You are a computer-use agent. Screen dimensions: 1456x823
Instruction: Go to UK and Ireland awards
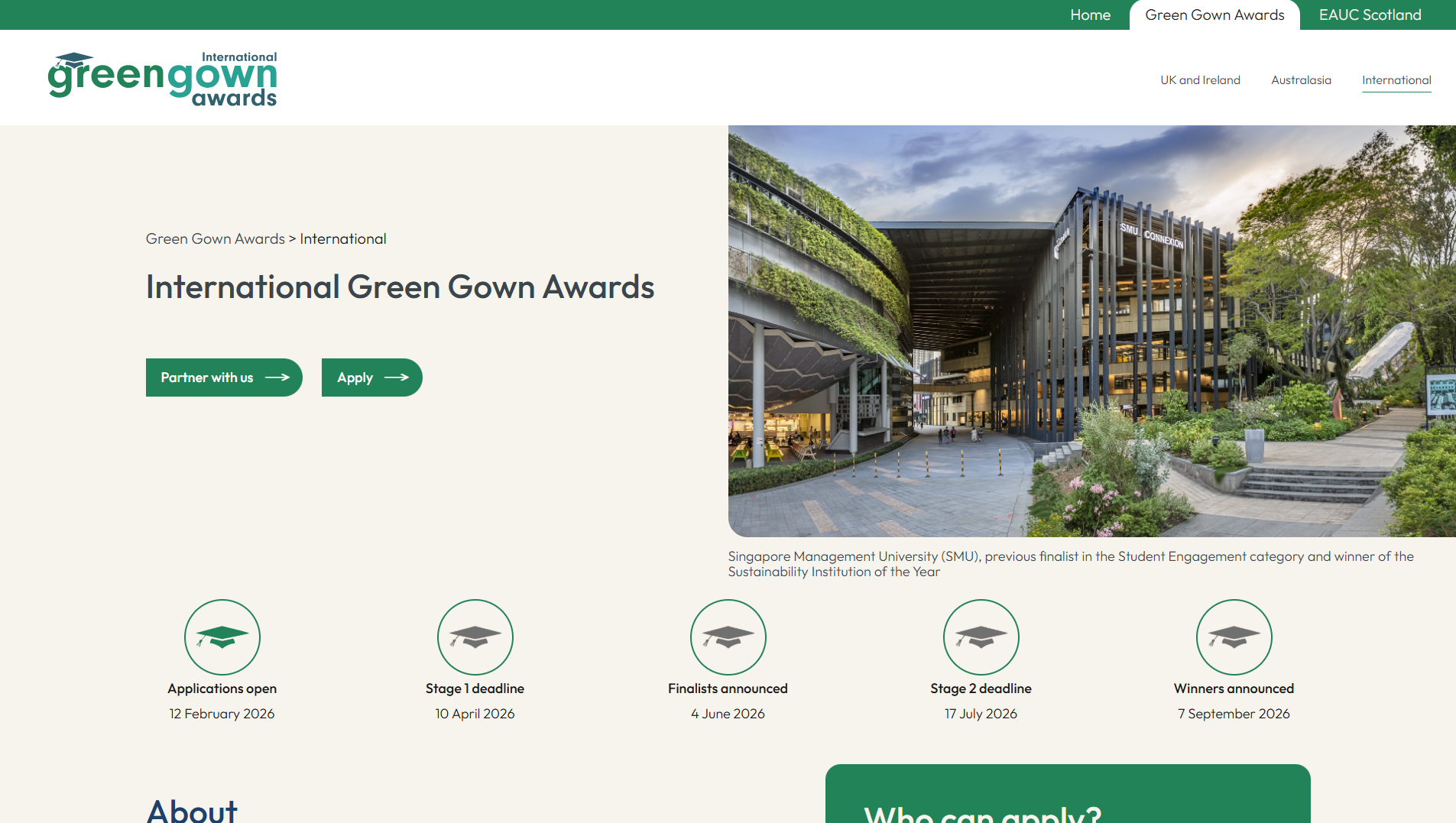[x=1200, y=80]
